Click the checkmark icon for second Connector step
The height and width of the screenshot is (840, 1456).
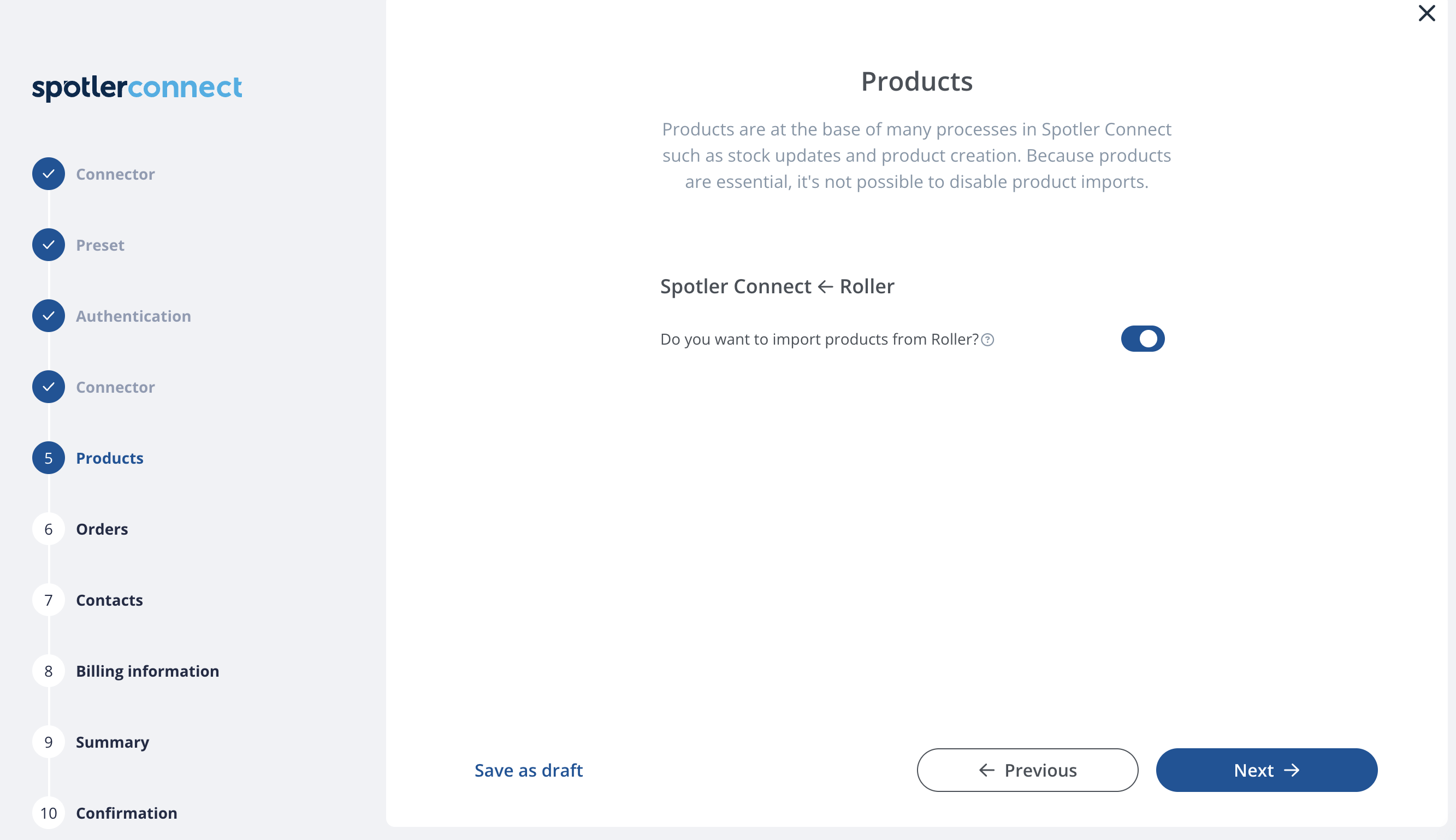point(49,387)
